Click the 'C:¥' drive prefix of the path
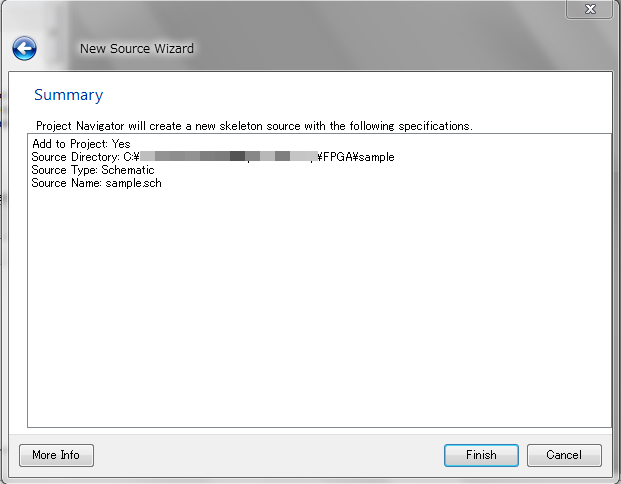This screenshot has height=484, width=621. (131, 157)
